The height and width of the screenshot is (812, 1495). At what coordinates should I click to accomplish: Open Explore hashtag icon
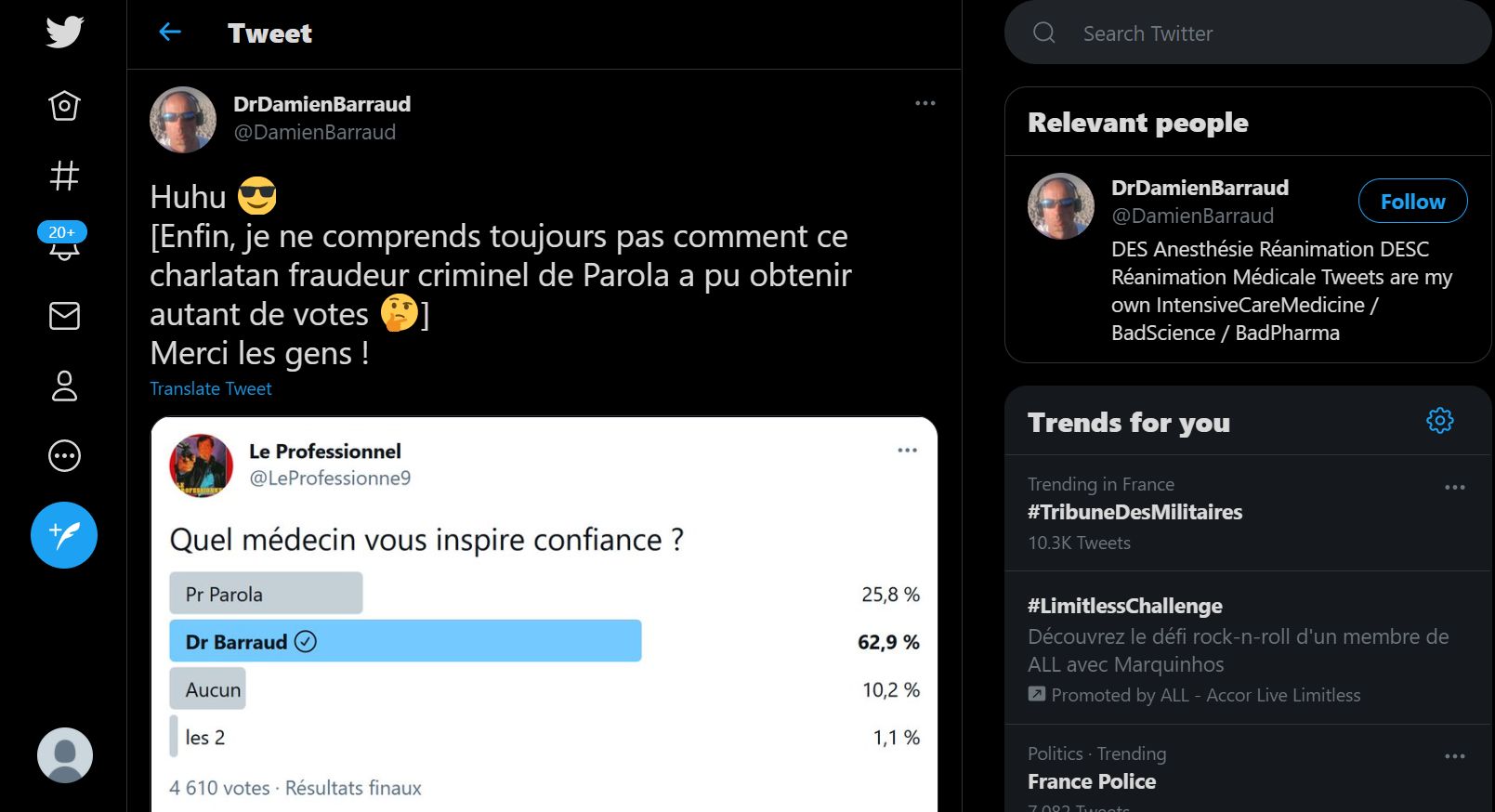coord(64,176)
